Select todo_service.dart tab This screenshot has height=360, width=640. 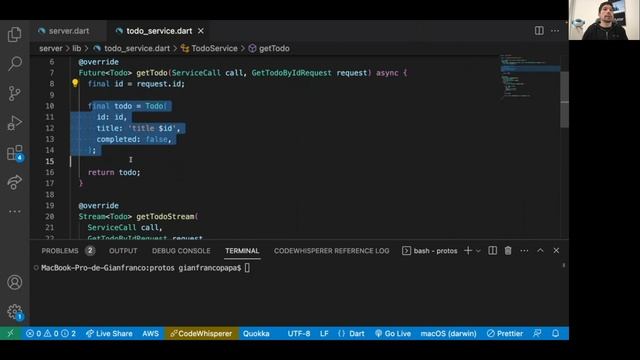coord(159,31)
